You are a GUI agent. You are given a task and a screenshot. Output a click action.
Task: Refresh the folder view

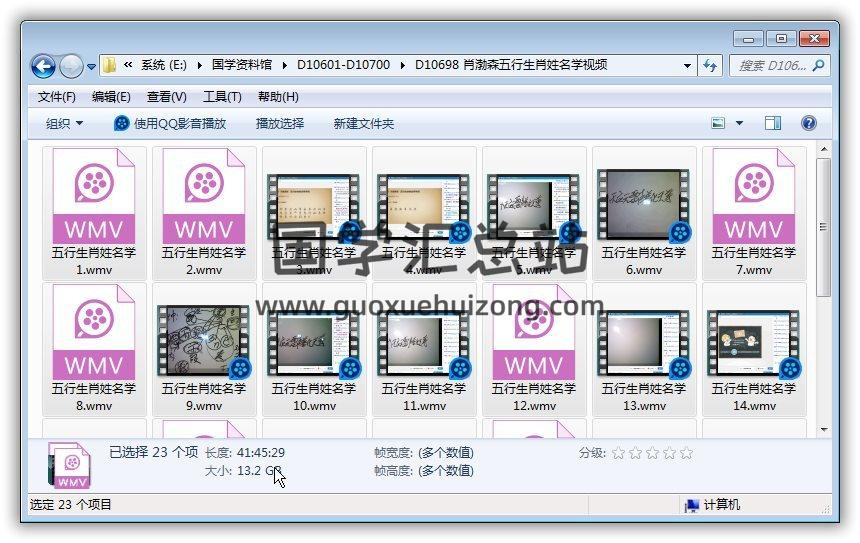click(x=710, y=66)
